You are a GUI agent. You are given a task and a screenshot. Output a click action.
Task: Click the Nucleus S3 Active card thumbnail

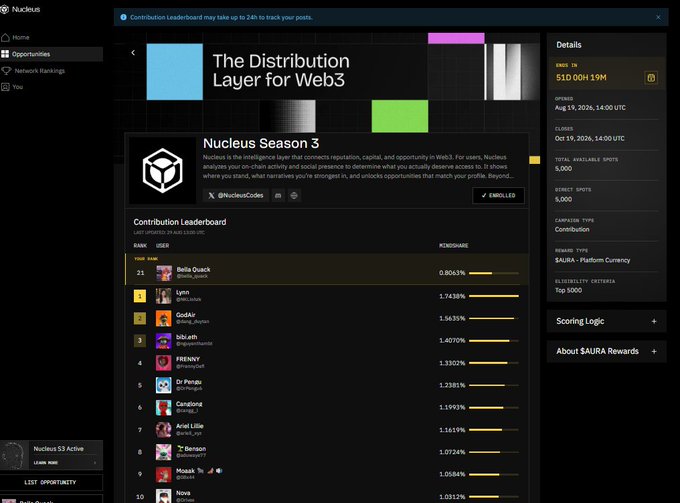[13, 455]
